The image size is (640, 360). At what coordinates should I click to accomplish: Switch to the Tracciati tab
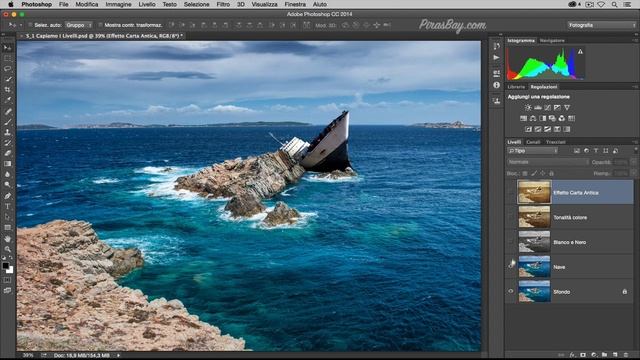556,142
